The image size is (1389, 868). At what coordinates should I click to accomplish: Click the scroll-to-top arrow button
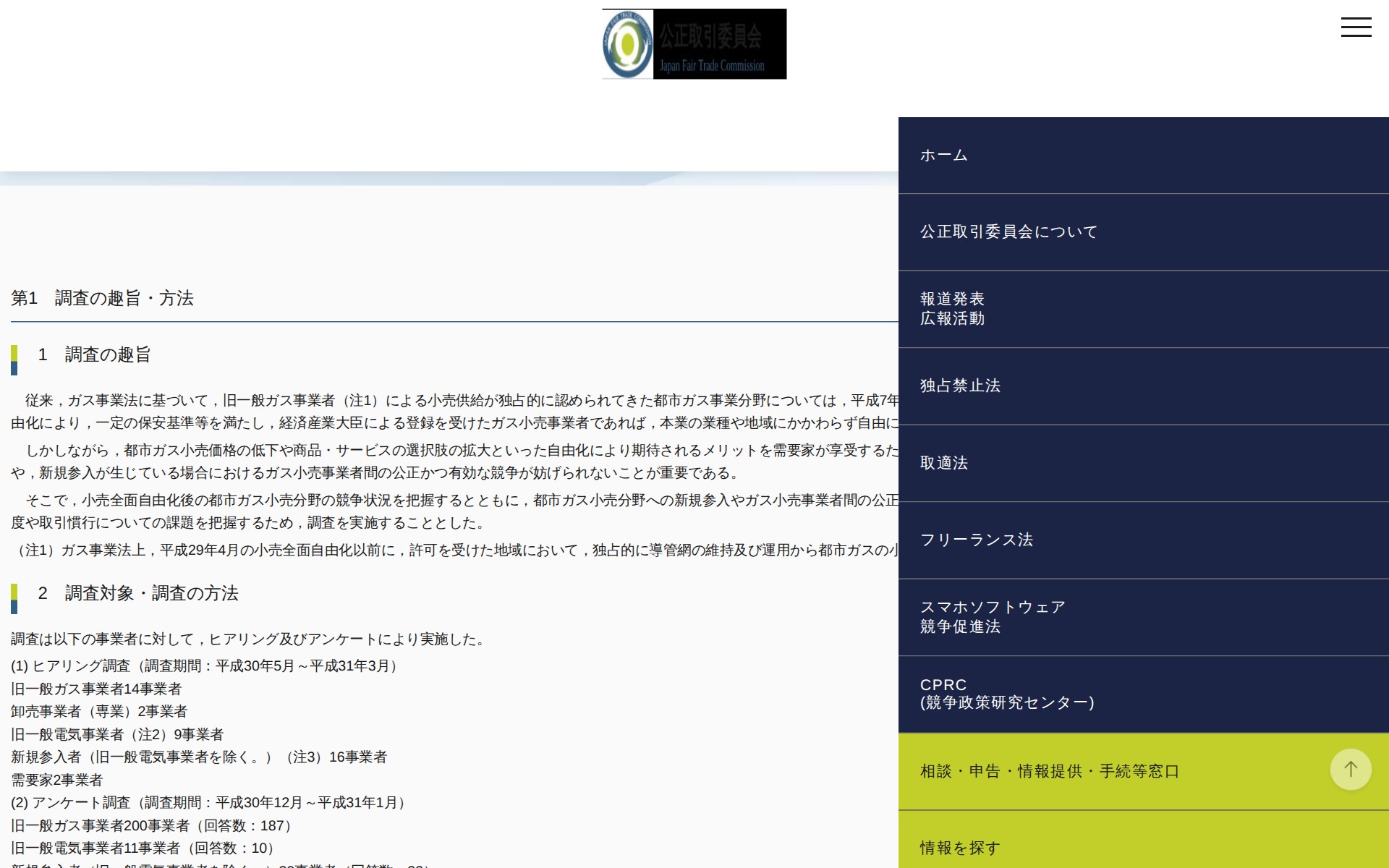click(x=1351, y=769)
